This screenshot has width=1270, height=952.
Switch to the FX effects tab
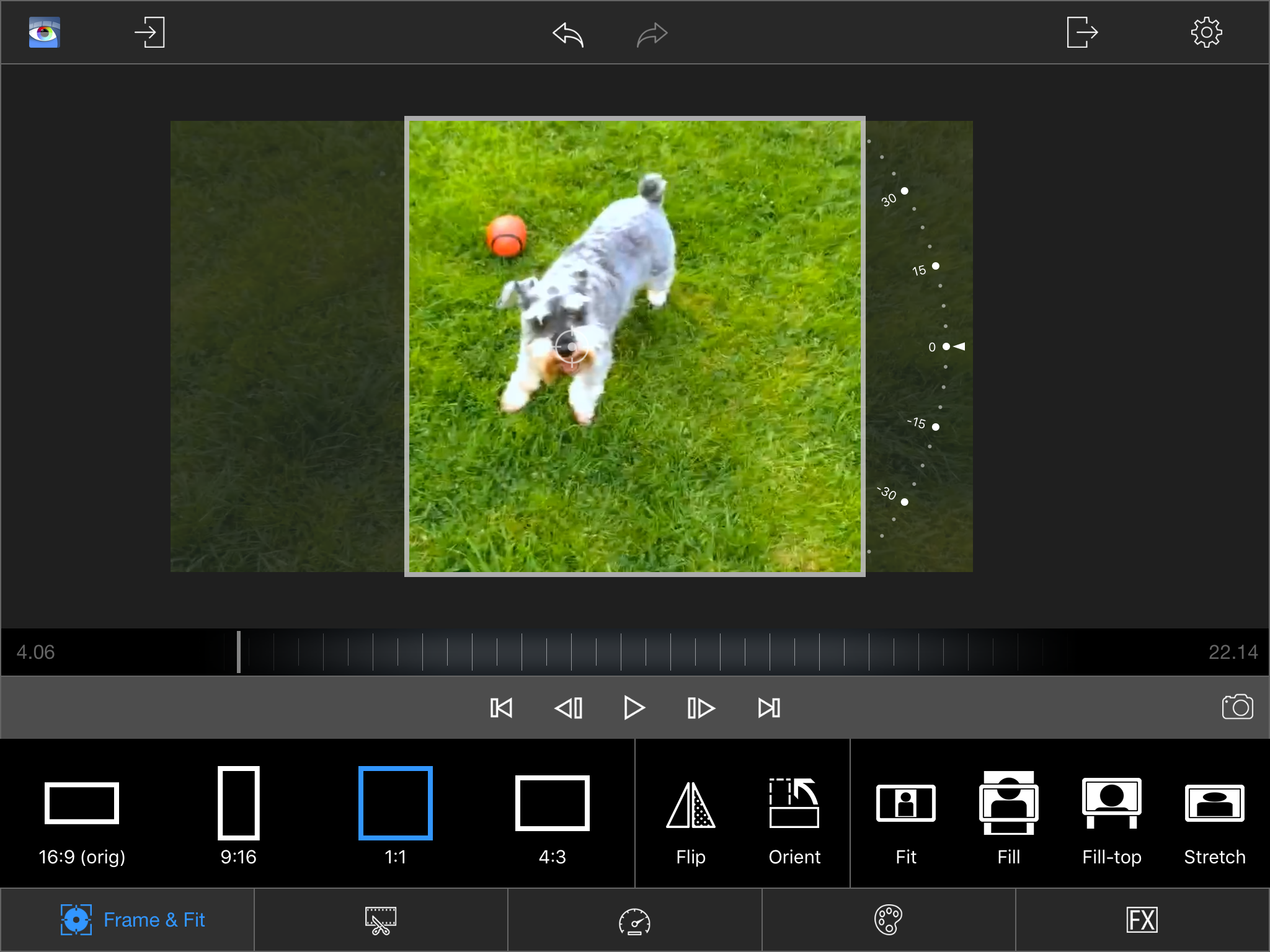click(x=1142, y=920)
